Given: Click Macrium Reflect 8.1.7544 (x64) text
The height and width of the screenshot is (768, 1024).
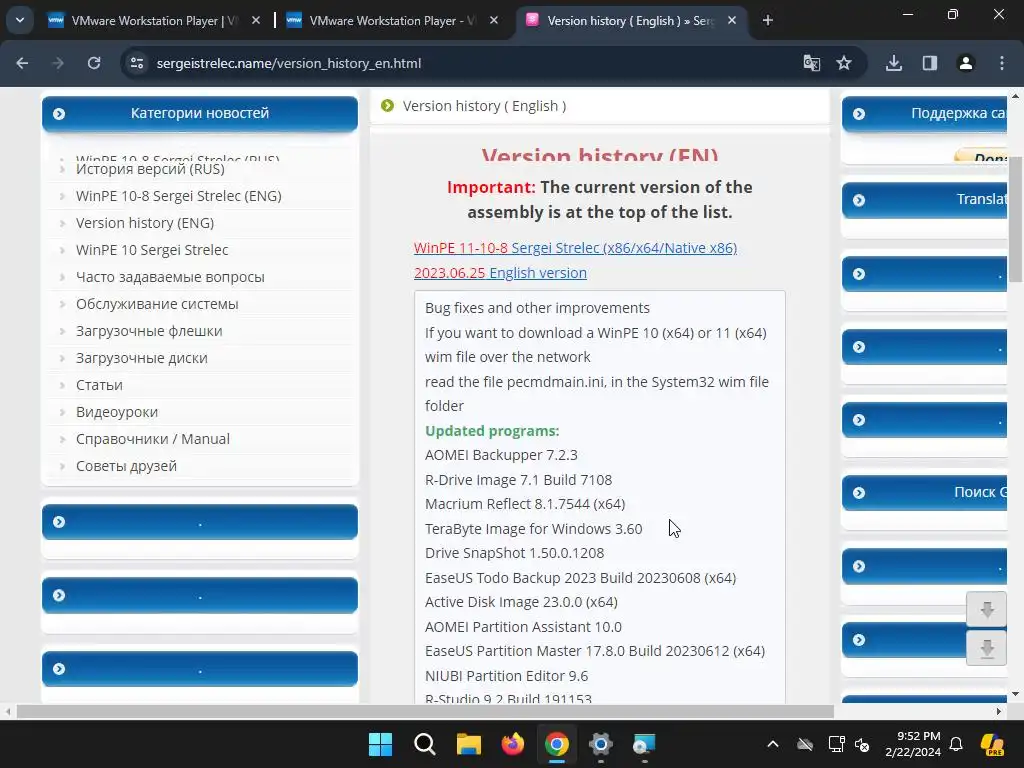Looking at the screenshot, I should (525, 504).
